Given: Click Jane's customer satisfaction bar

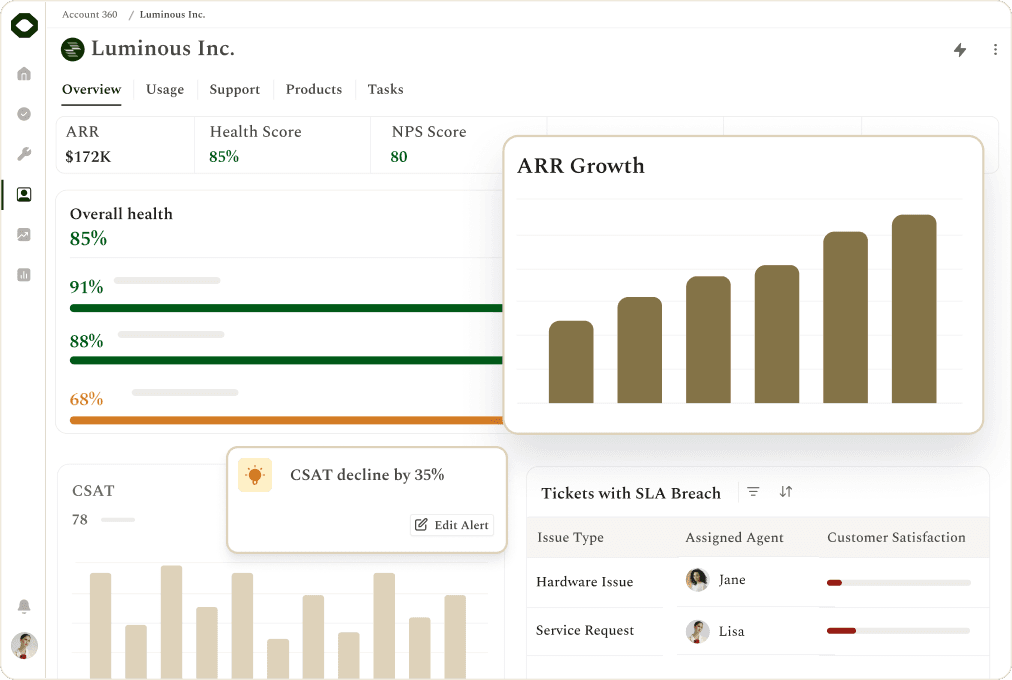Looking at the screenshot, I should click(x=898, y=583).
